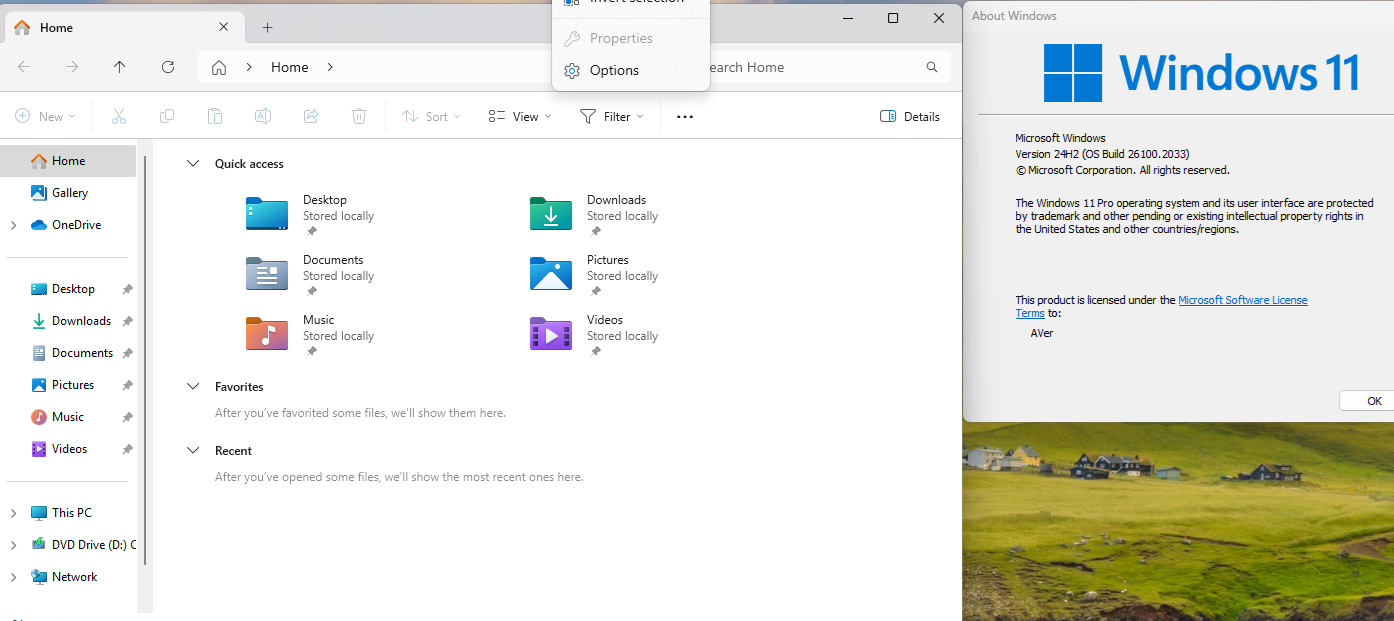Collapse the Recent section
The height and width of the screenshot is (621, 1394).
[x=193, y=451]
